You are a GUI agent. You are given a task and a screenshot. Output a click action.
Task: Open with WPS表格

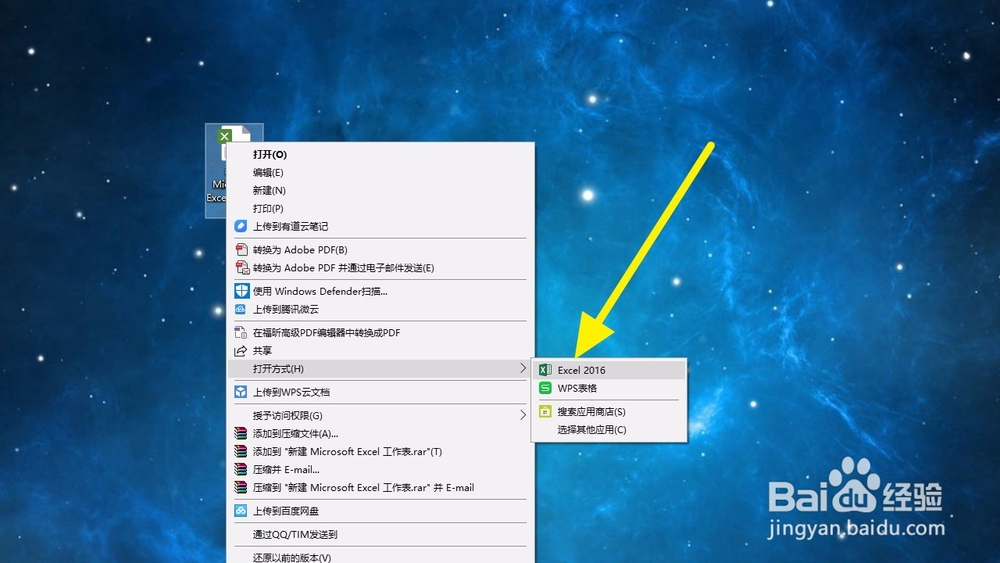tap(609, 388)
